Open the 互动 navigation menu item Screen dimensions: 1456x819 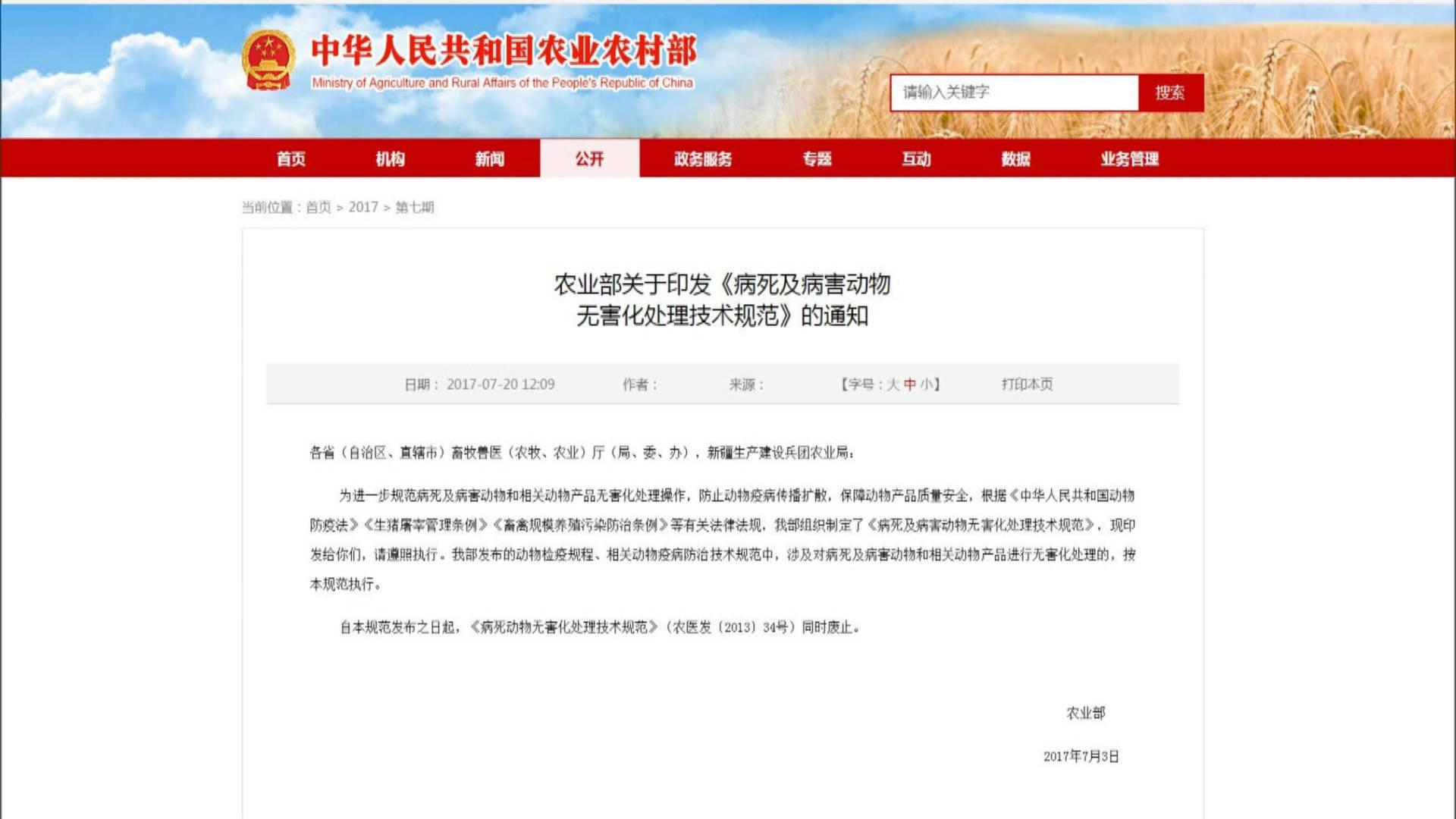click(x=916, y=158)
